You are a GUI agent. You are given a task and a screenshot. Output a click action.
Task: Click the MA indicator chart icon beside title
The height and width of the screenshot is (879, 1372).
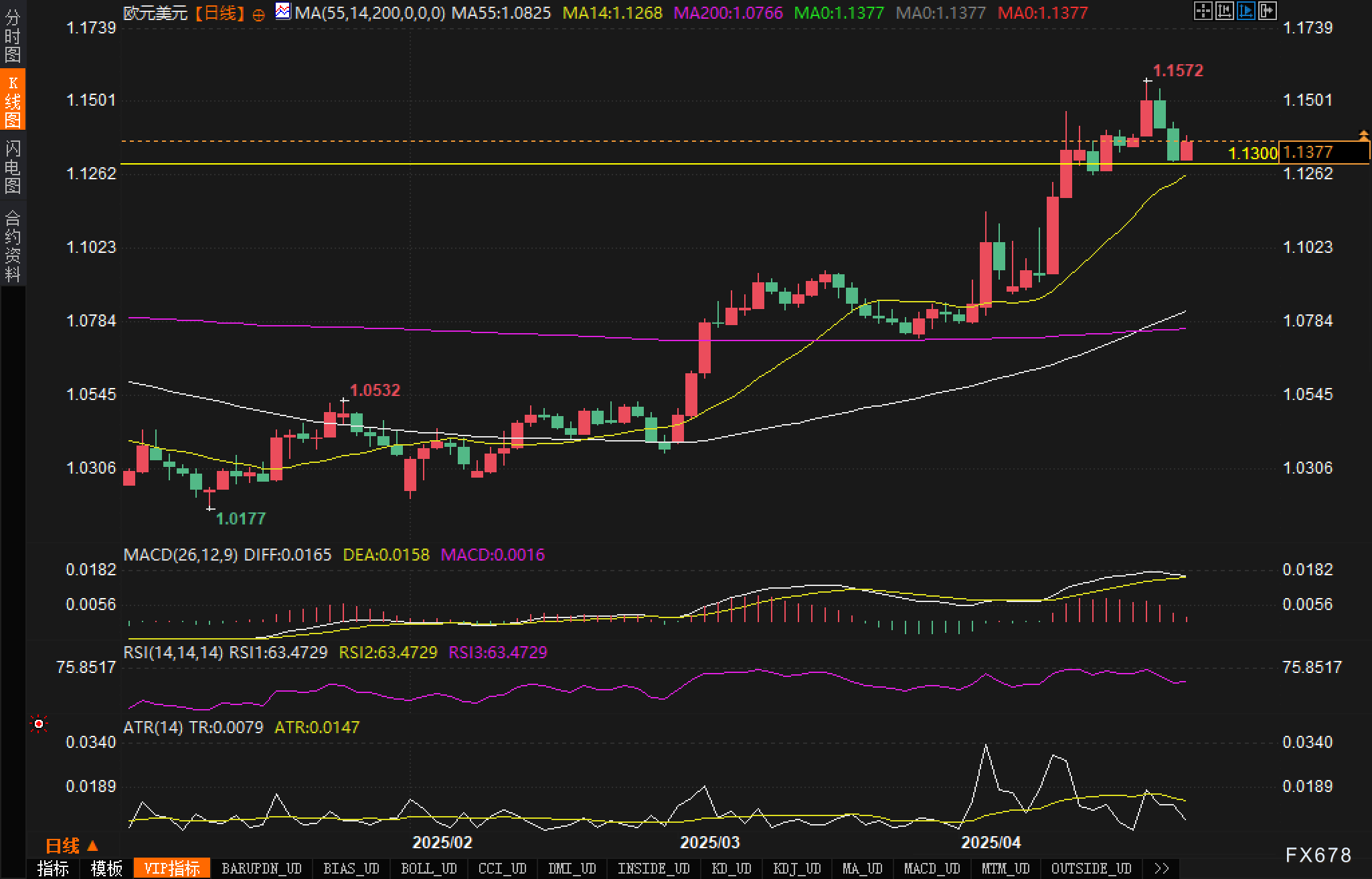click(x=283, y=11)
